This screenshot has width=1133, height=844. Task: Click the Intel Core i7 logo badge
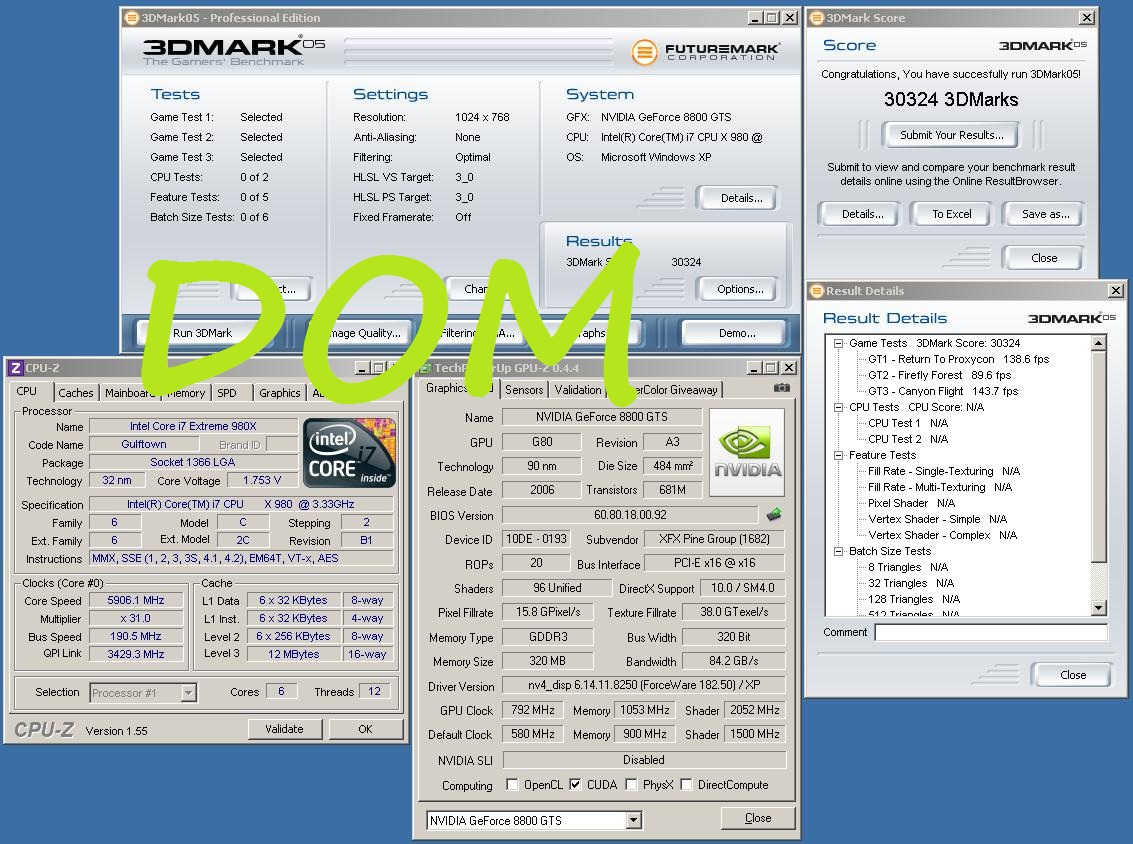click(x=349, y=453)
